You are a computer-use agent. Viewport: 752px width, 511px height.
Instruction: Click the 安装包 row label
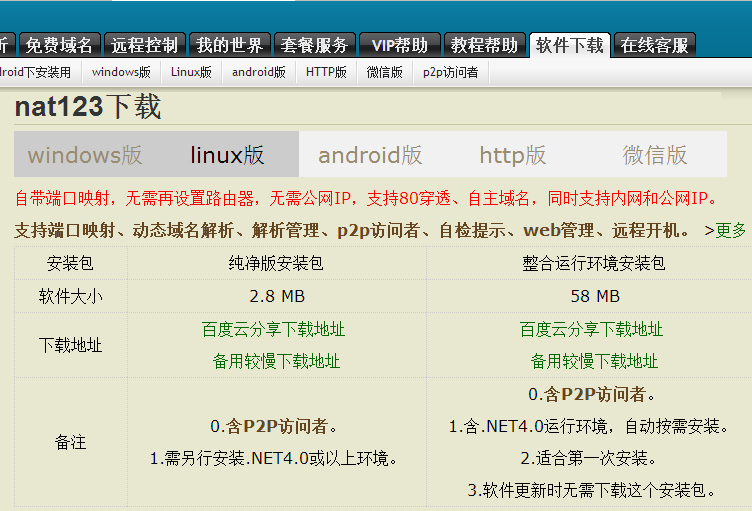[70, 263]
